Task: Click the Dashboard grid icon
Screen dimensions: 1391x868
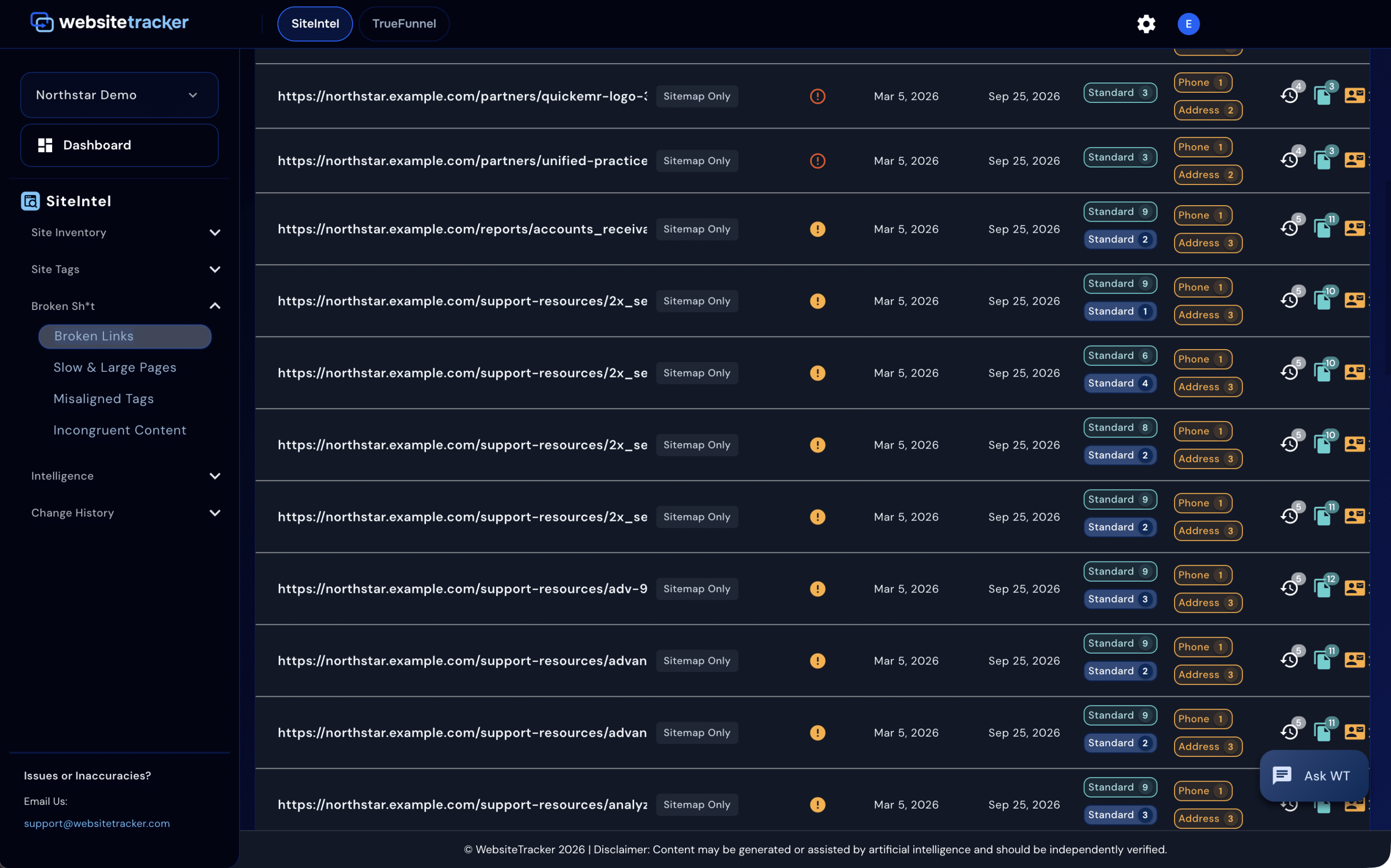Action: tap(45, 145)
